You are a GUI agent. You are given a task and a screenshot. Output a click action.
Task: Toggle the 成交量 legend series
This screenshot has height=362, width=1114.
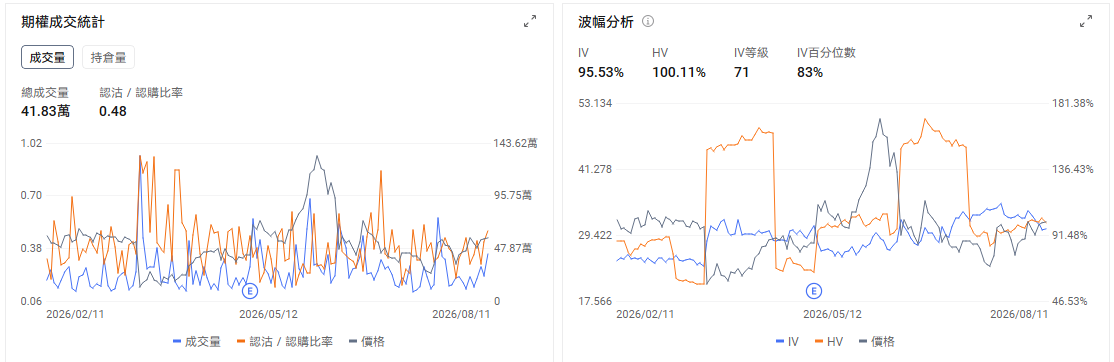pyautogui.click(x=197, y=342)
